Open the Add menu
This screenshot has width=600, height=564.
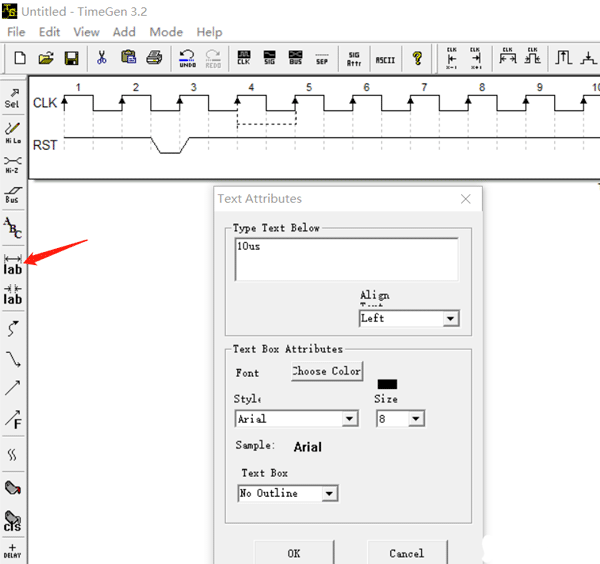click(124, 32)
